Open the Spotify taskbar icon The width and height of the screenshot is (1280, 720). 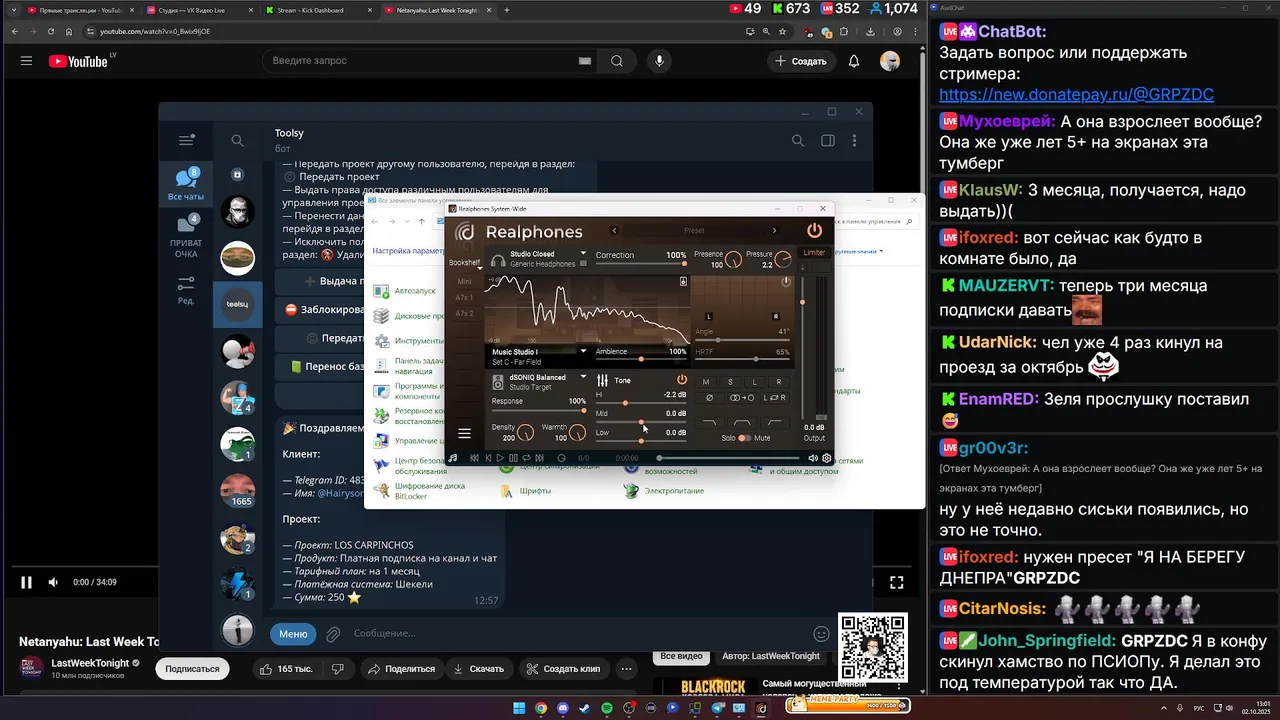[607, 708]
